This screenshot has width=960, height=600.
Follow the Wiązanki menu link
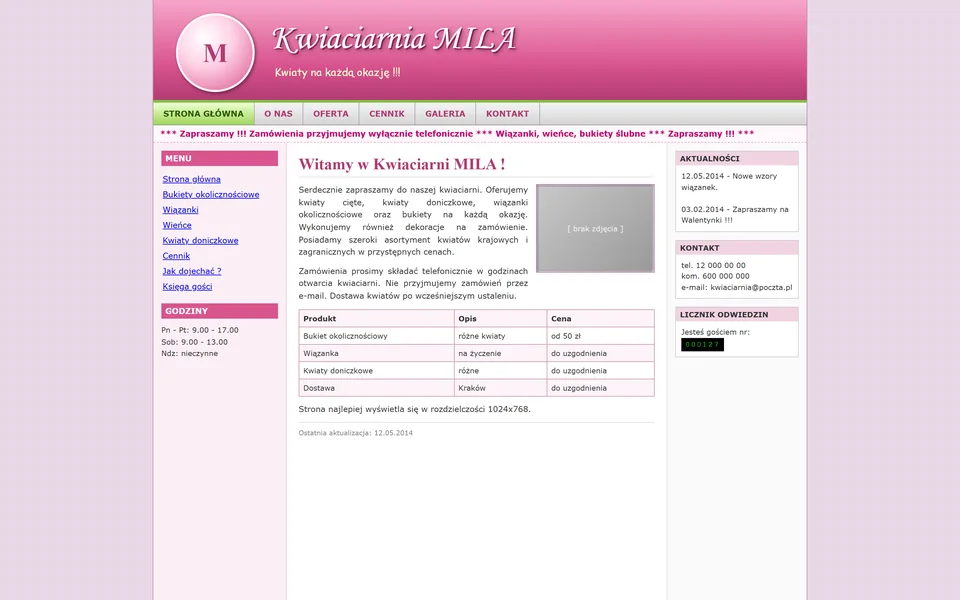181,210
